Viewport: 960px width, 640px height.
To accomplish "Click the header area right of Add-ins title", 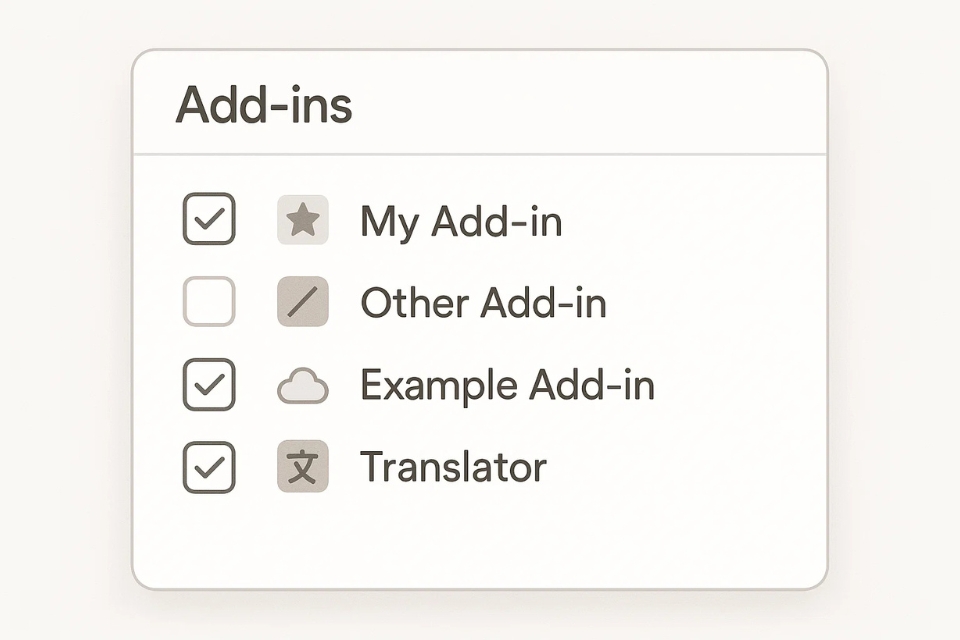I will click(x=600, y=105).
